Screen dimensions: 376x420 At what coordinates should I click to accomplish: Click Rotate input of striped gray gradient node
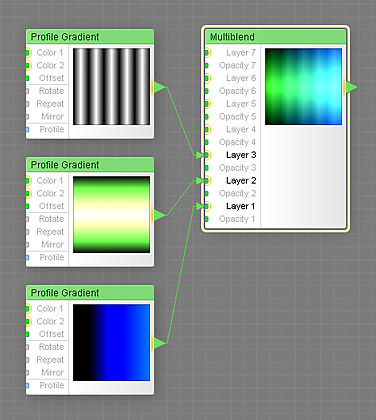(28, 91)
